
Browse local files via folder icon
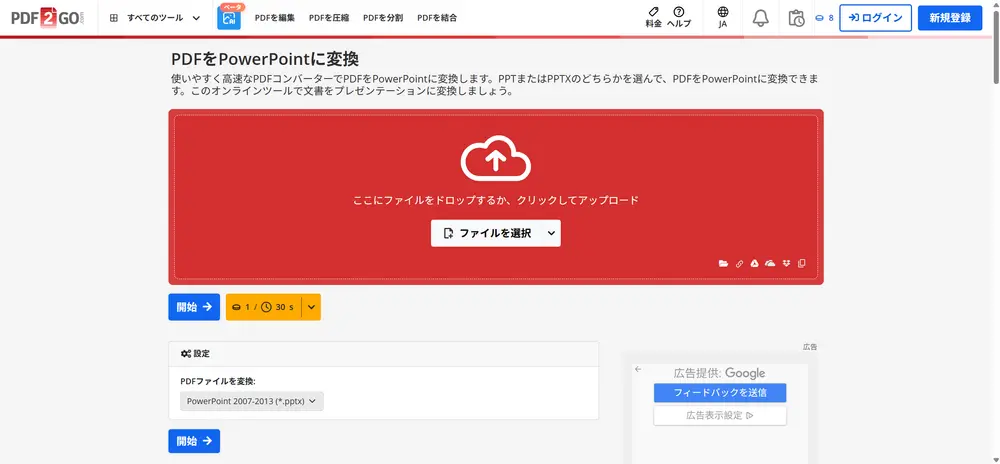tap(723, 263)
